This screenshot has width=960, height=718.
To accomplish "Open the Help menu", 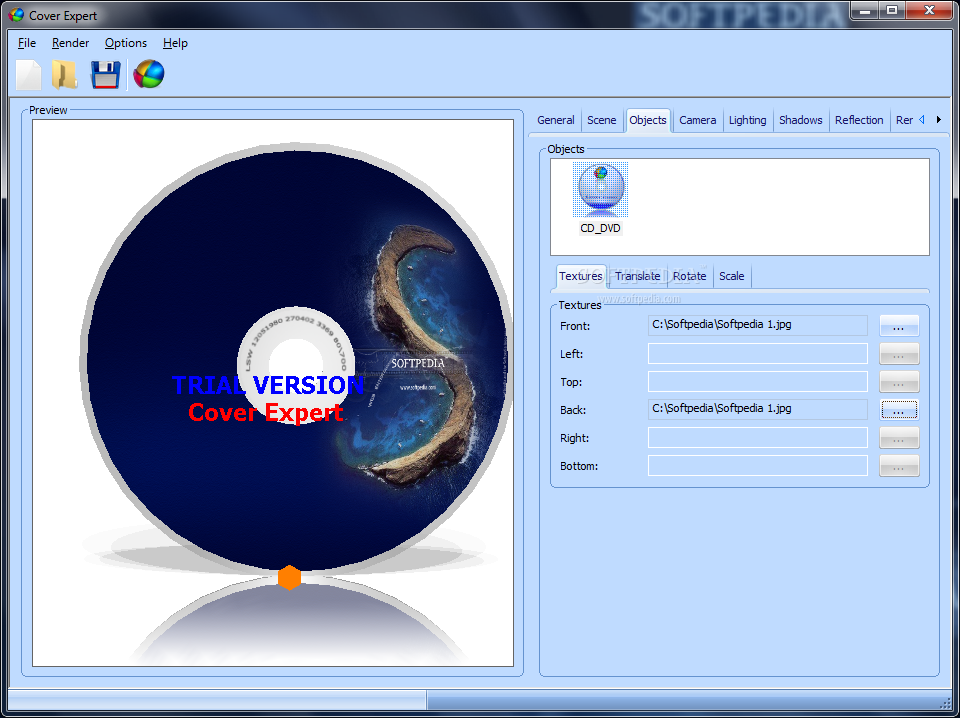I will (175, 43).
